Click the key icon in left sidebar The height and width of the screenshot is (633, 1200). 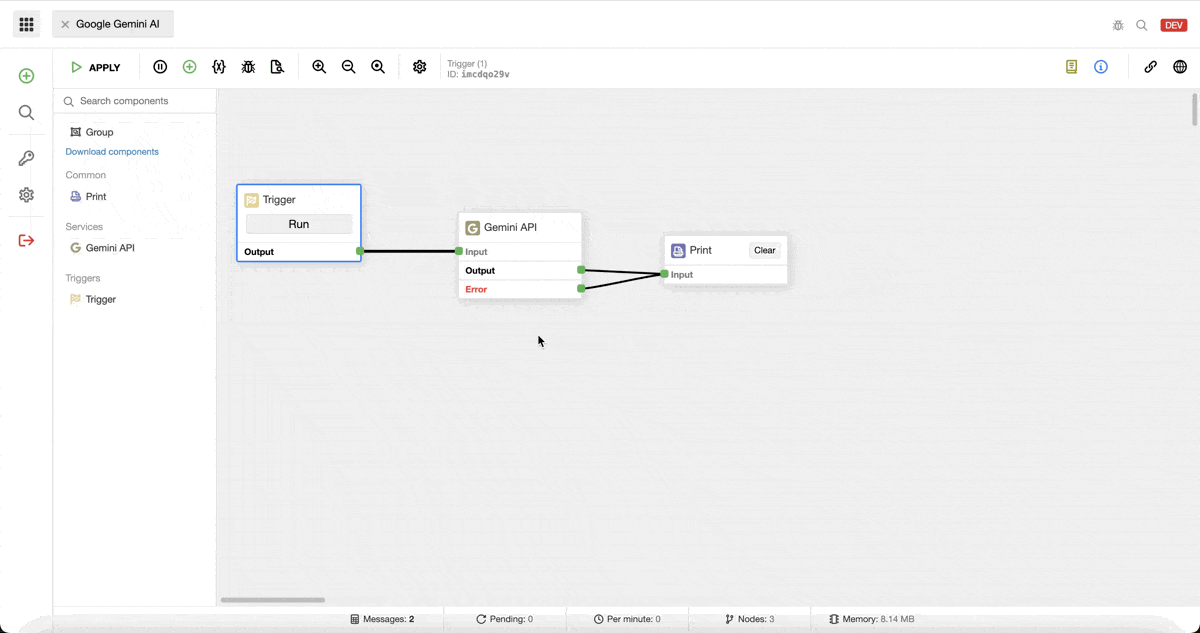coord(27,158)
